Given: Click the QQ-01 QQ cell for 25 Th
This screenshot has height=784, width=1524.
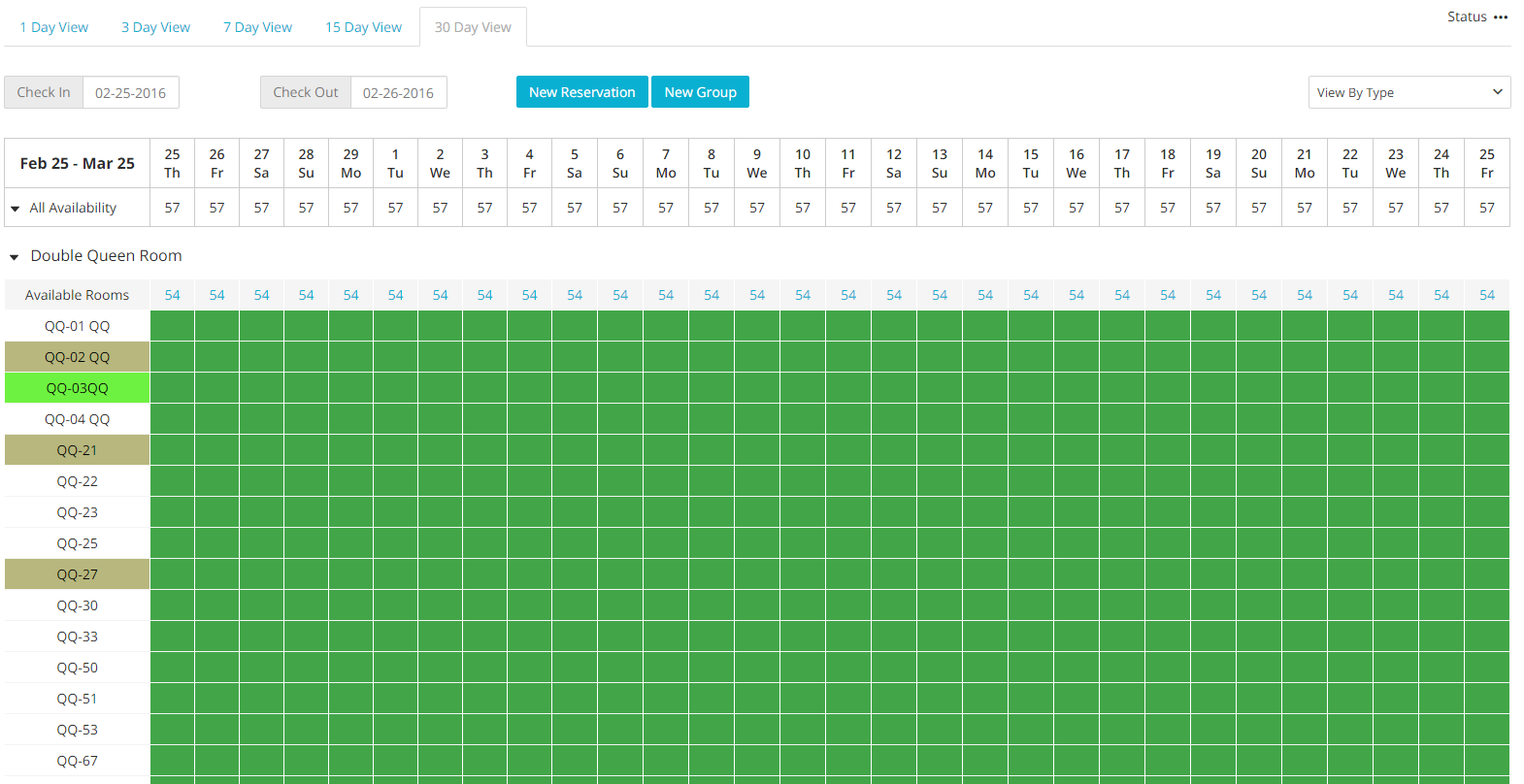Looking at the screenshot, I should (172, 326).
